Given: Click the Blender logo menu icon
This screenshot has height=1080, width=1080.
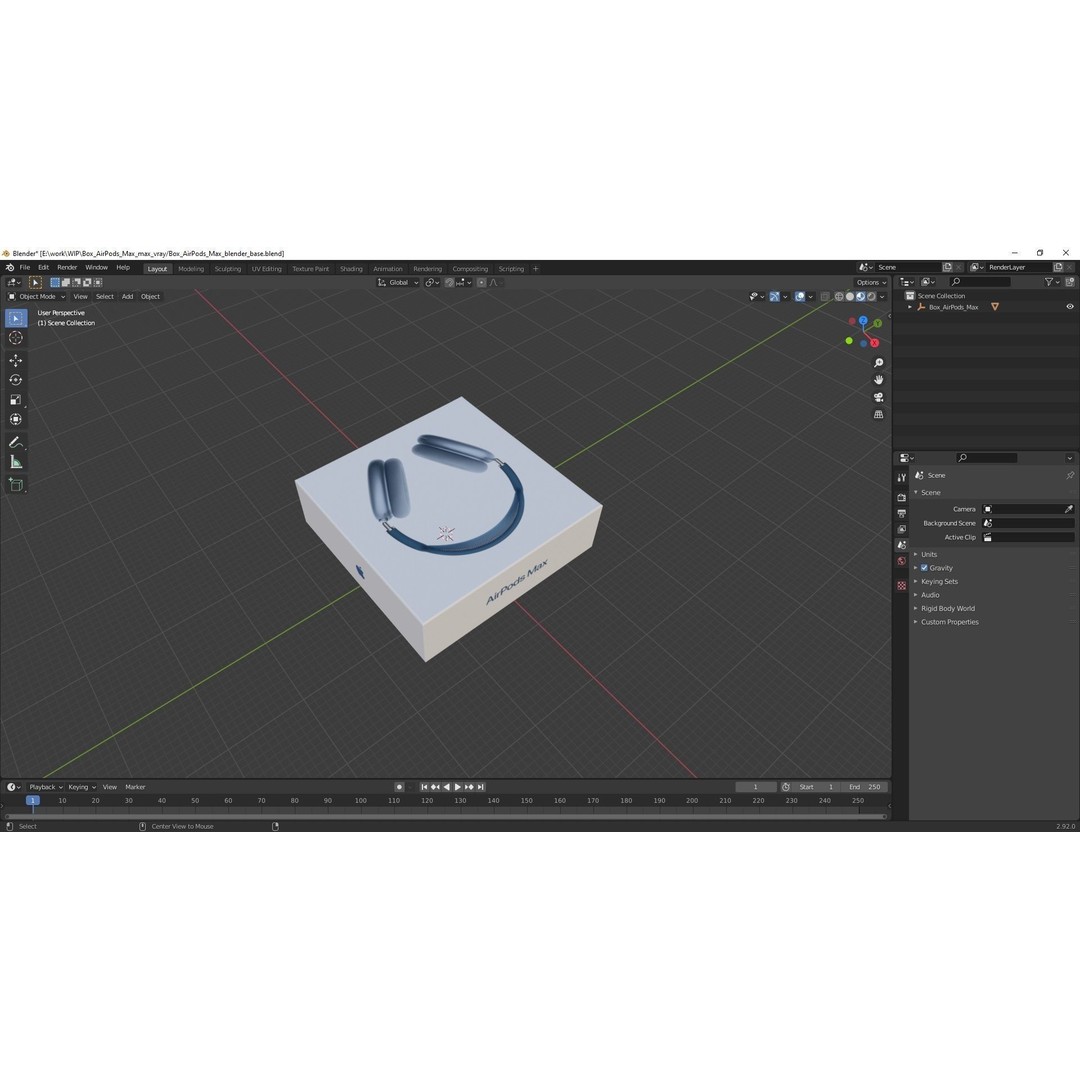Looking at the screenshot, I should 10,268.
